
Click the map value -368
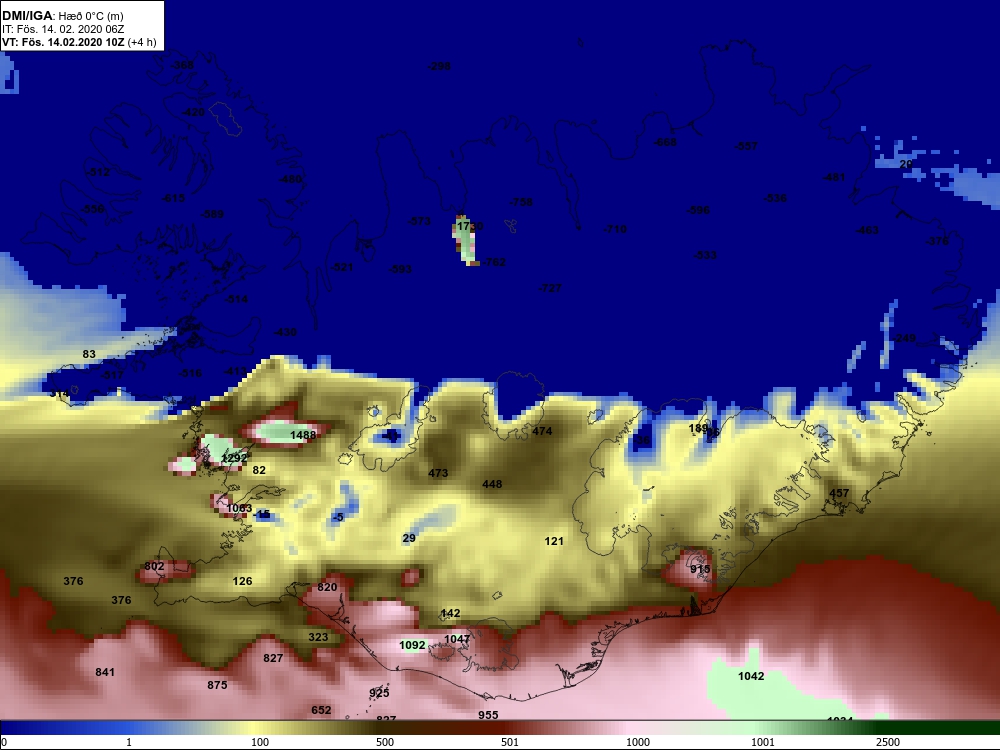pyautogui.click(x=182, y=65)
